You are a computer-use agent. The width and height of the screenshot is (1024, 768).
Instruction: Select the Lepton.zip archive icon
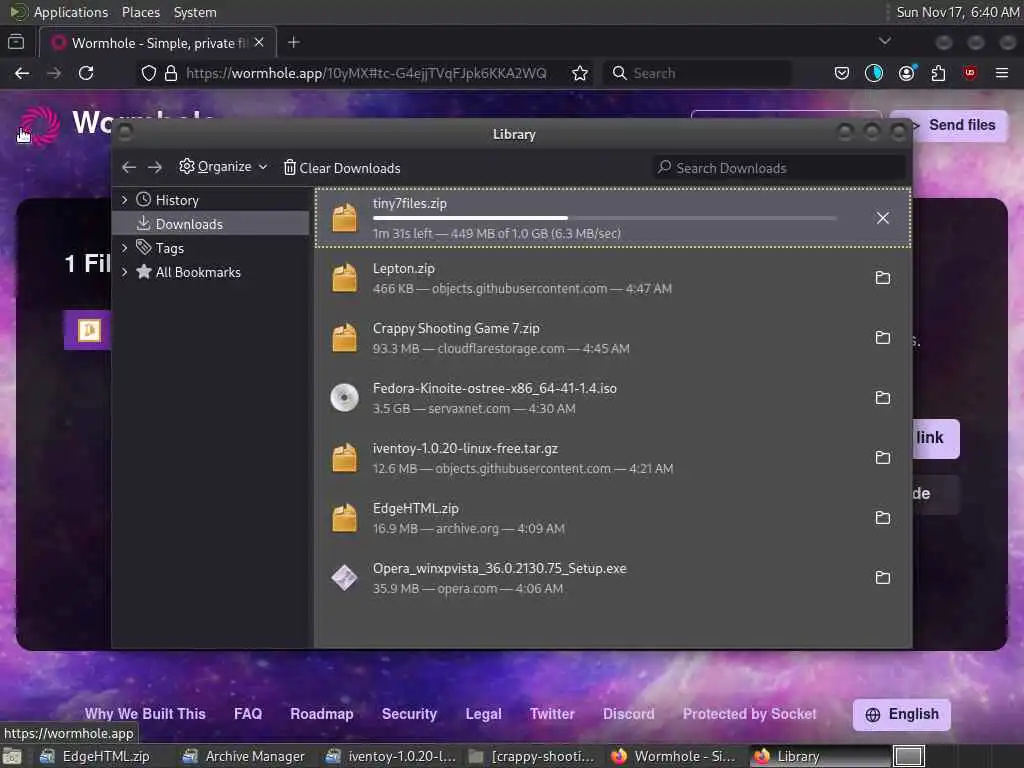(x=344, y=278)
